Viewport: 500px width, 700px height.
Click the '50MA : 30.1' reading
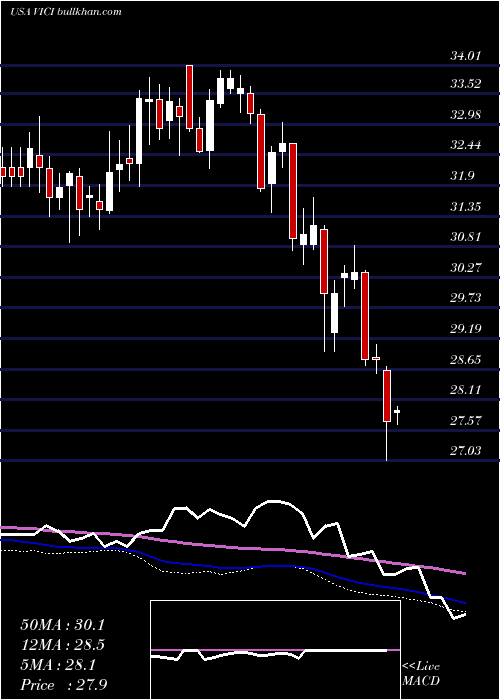point(62,625)
